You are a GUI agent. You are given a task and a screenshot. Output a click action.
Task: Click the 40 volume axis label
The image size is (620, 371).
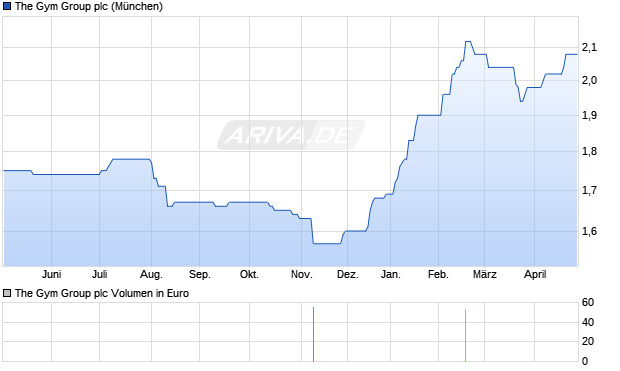[588, 322]
